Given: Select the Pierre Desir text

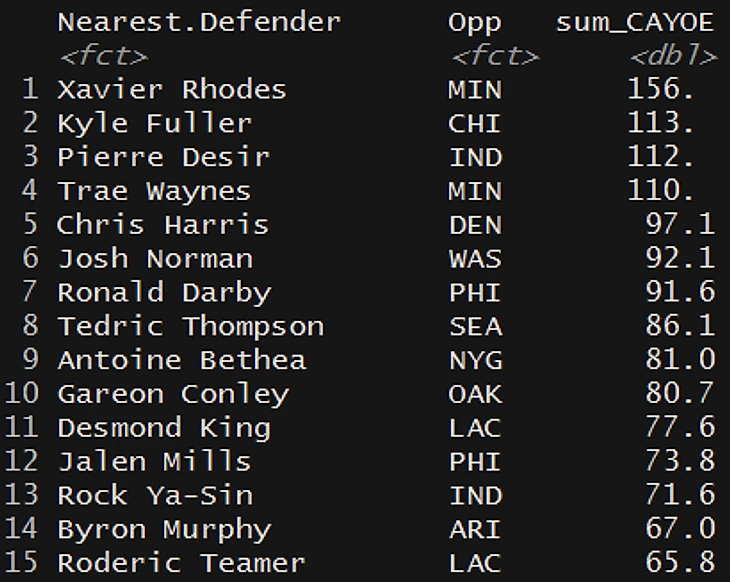Looking at the screenshot, I should pyautogui.click(x=163, y=157).
